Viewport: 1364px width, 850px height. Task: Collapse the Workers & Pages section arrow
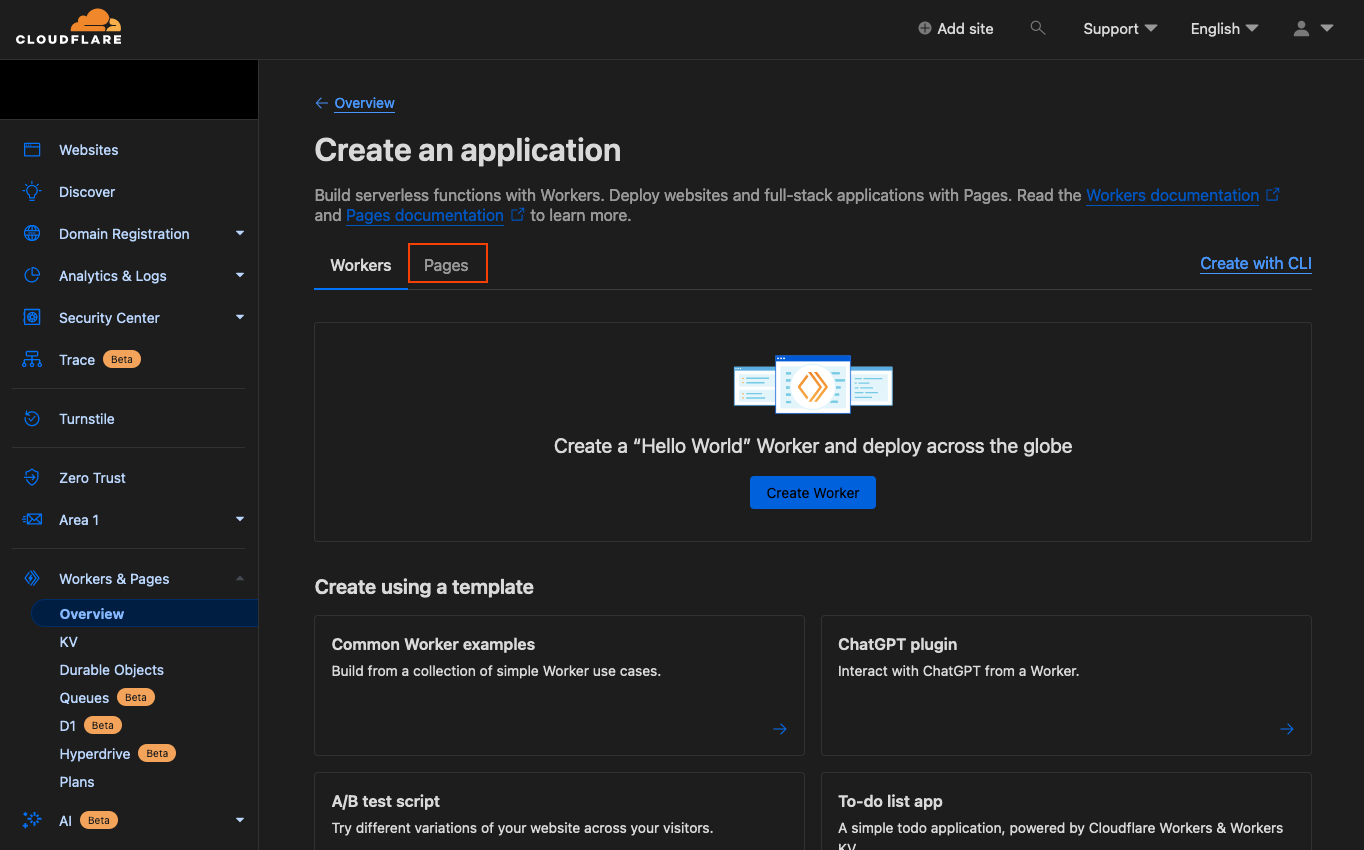(x=240, y=578)
